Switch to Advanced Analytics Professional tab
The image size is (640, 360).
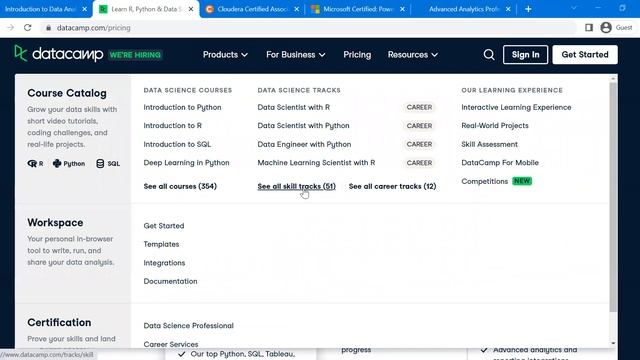[x=464, y=9]
